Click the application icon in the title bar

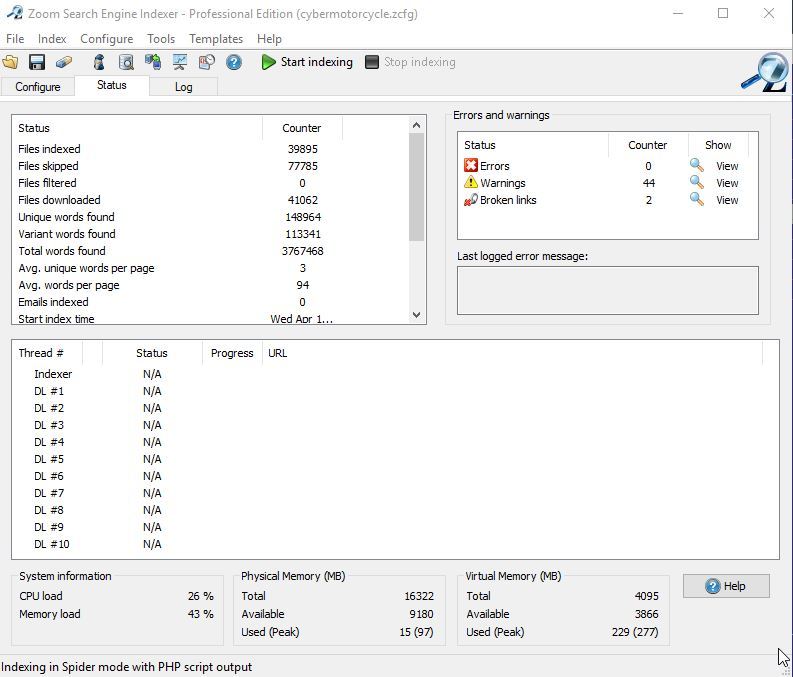(x=15, y=13)
